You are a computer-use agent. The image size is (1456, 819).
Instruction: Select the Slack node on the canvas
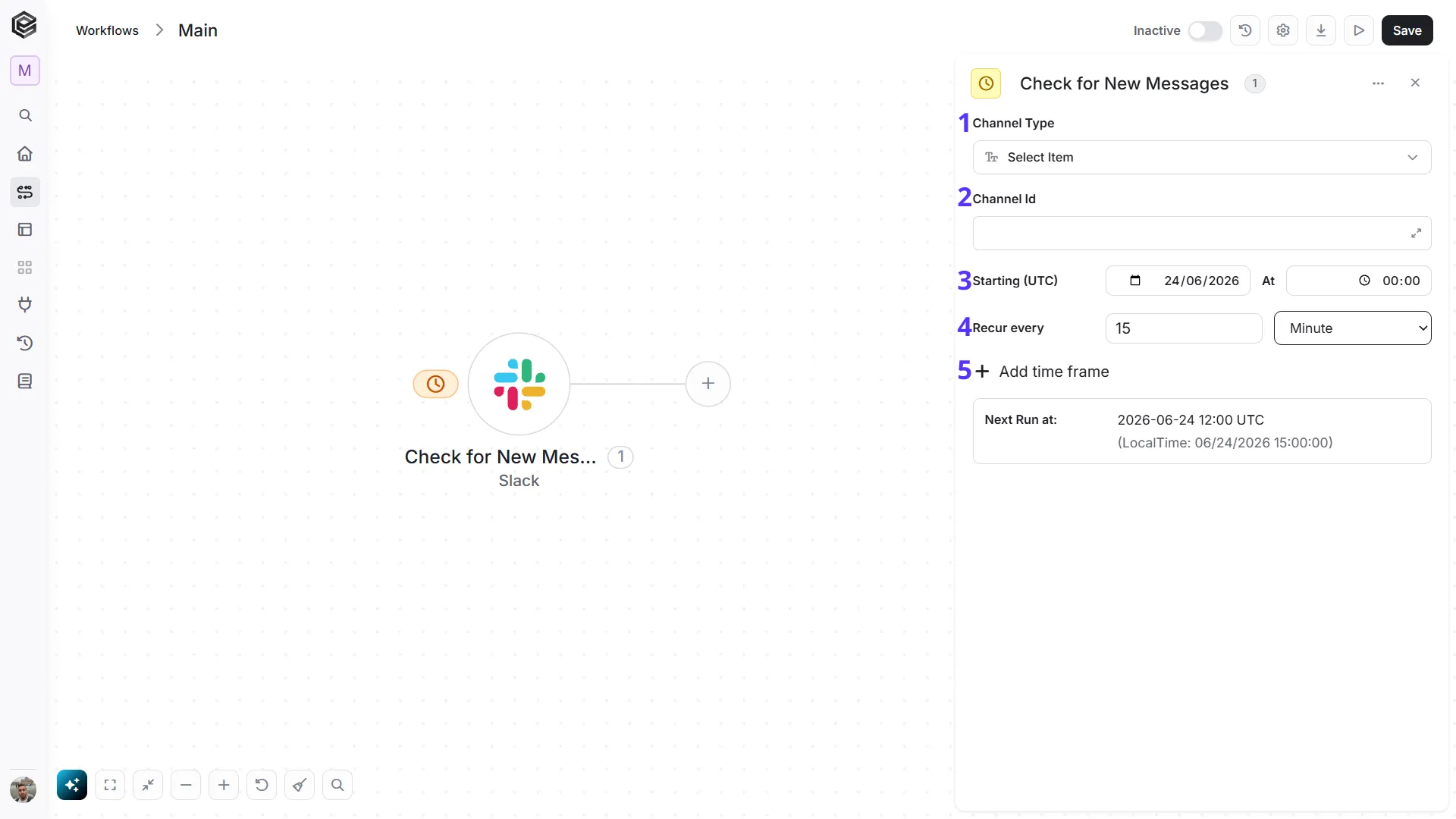click(519, 384)
